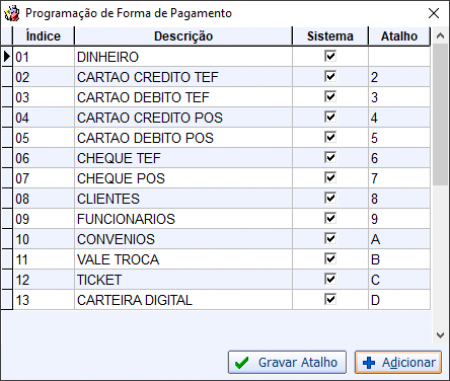Image resolution: width=450 pixels, height=381 pixels.
Task: Select the Atalho cell of VALE TROCA
Action: coord(399,259)
